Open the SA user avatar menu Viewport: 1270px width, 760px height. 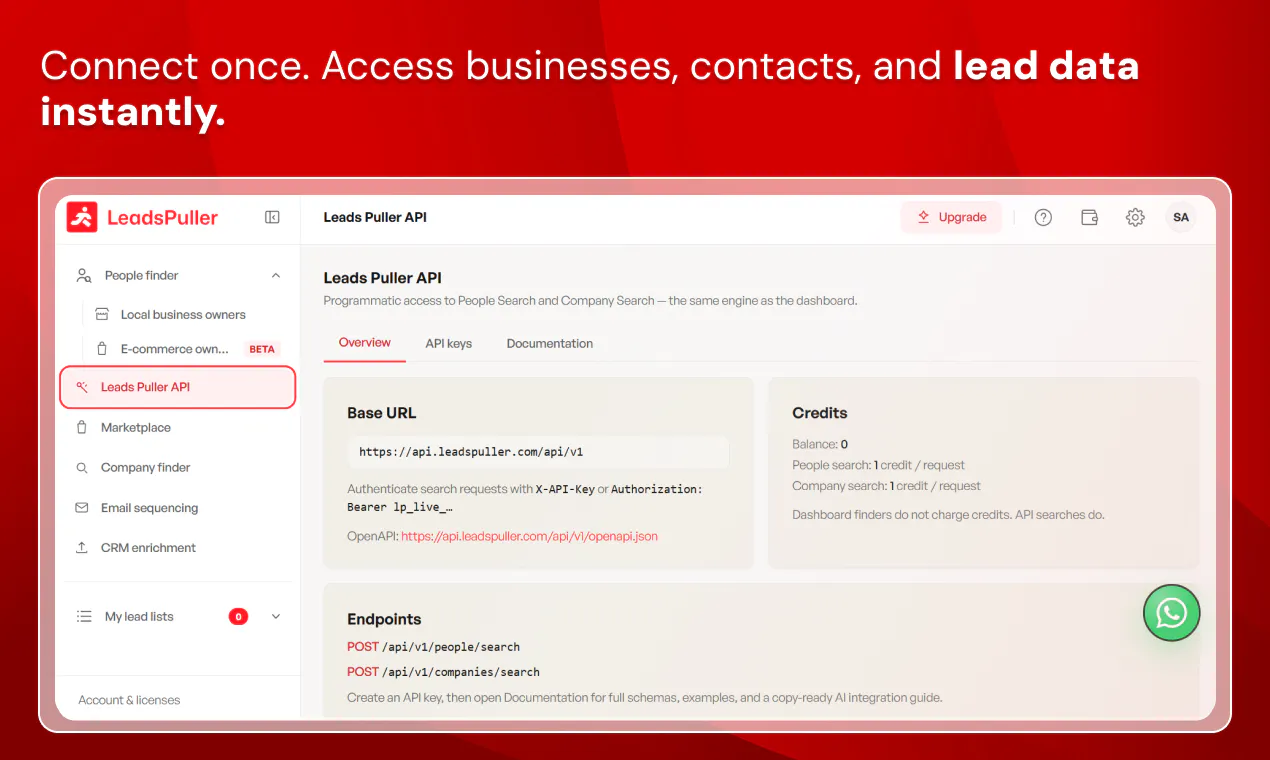pyautogui.click(x=1181, y=217)
